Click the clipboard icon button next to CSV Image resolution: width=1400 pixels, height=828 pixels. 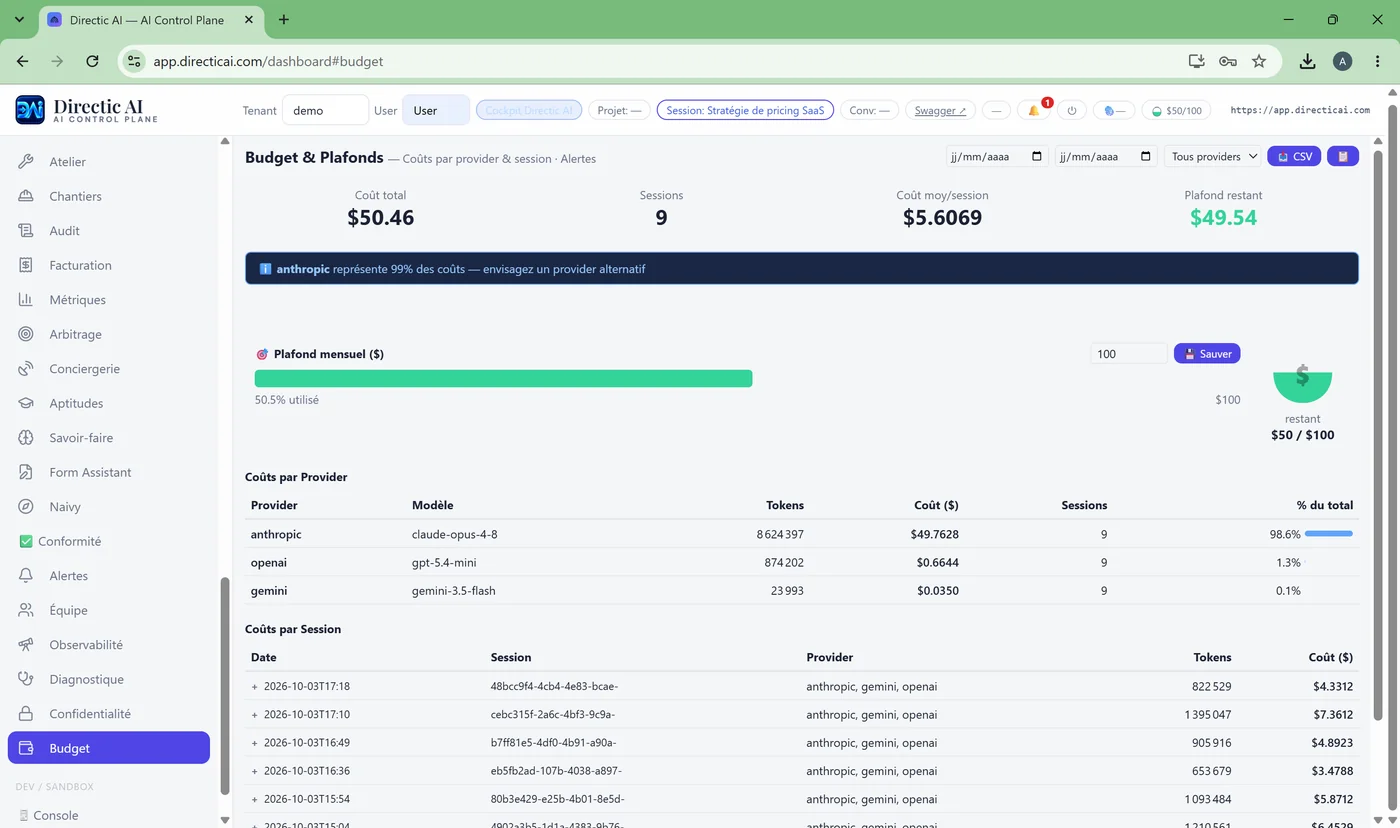click(x=1342, y=156)
